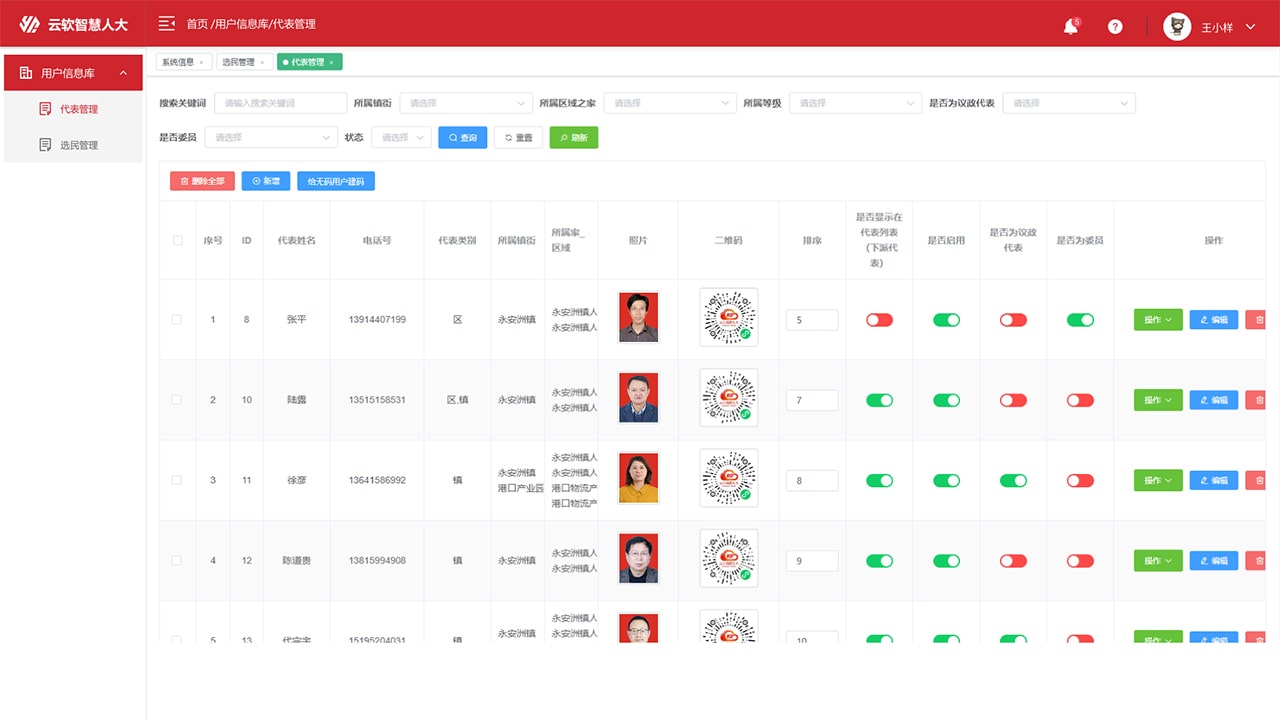The width and height of the screenshot is (1280, 720).
Task: Click the red delete icon in 张平's row
Action: pos(1258,320)
